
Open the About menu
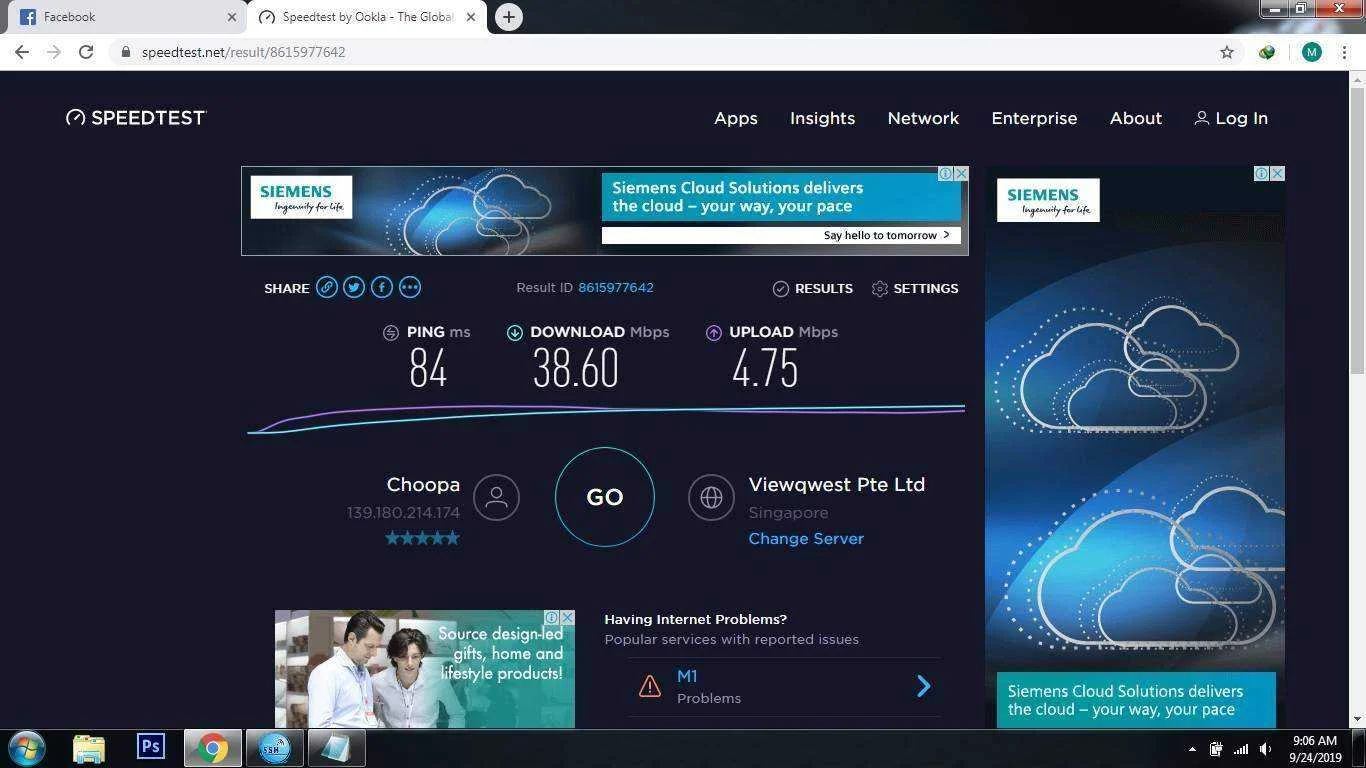pyautogui.click(x=1136, y=118)
